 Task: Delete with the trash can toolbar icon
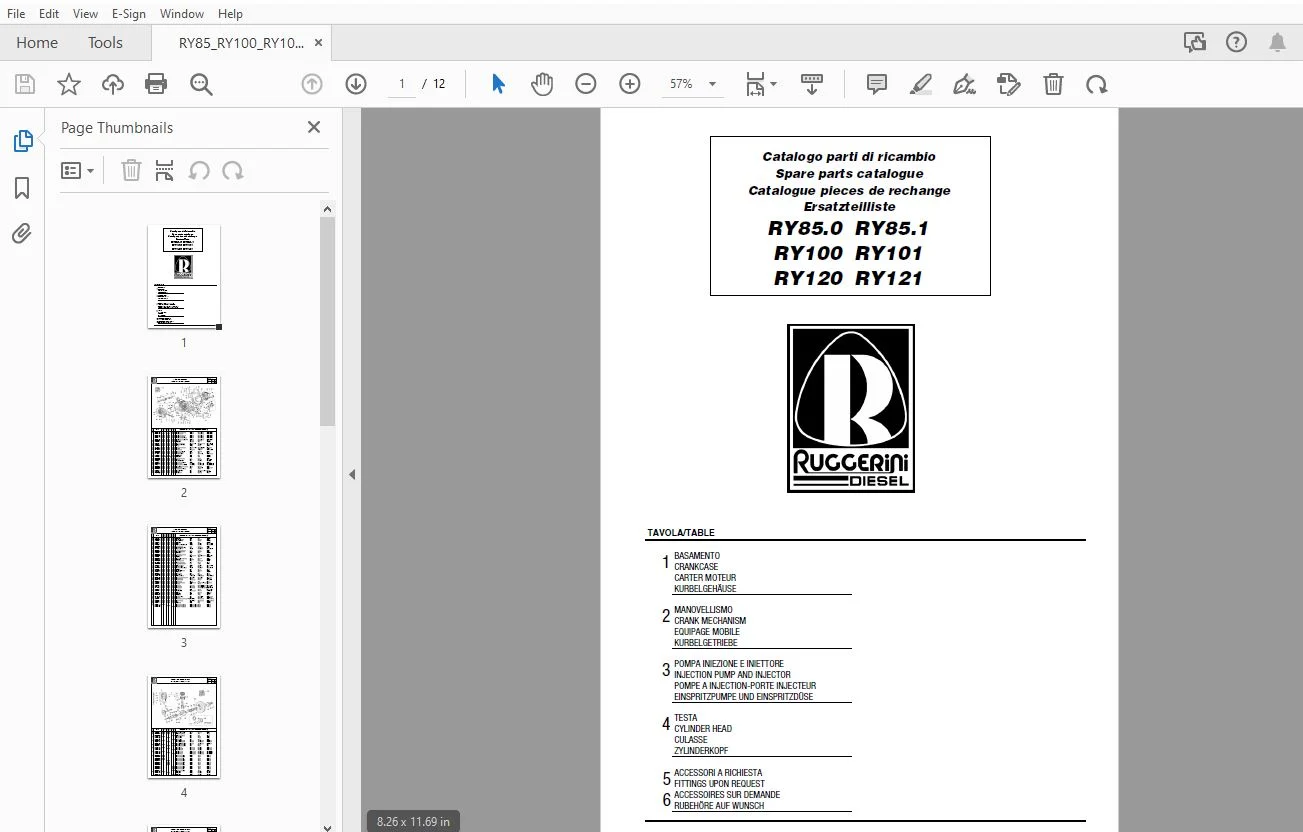pyautogui.click(x=1053, y=84)
